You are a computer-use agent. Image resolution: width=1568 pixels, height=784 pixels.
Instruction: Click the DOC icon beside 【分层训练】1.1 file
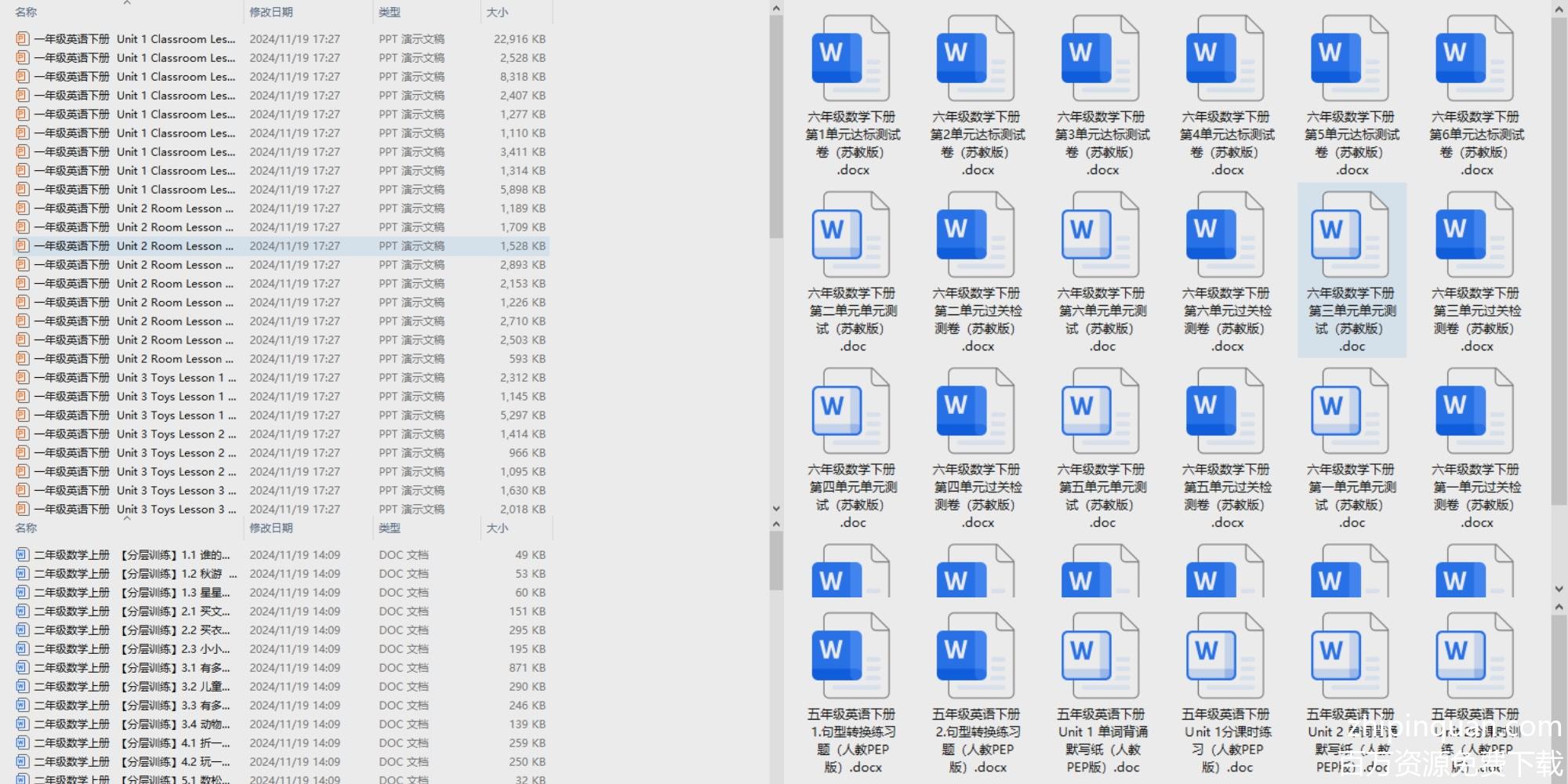[22, 555]
